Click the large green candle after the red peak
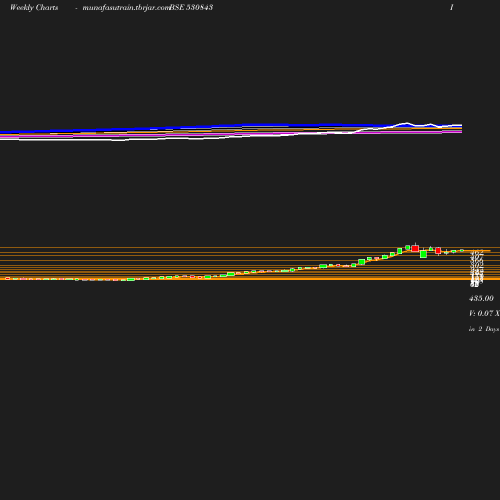 pos(423,254)
